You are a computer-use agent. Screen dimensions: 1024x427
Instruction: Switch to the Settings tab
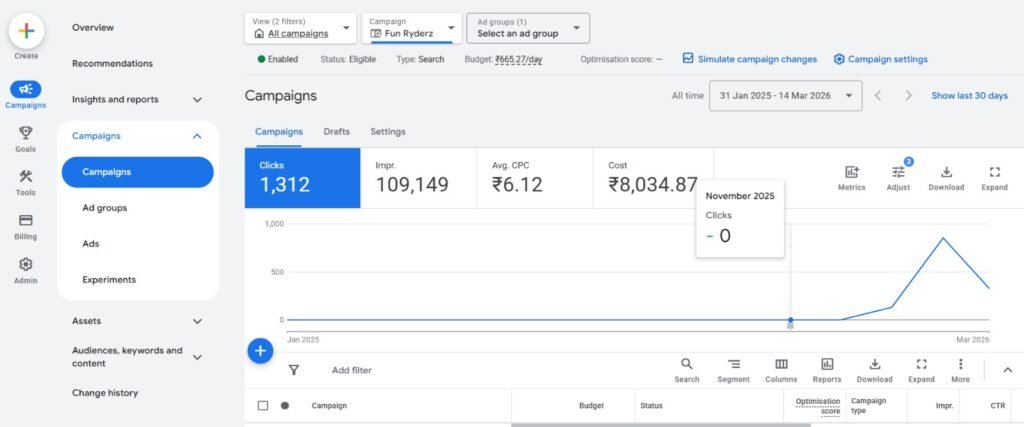click(388, 132)
